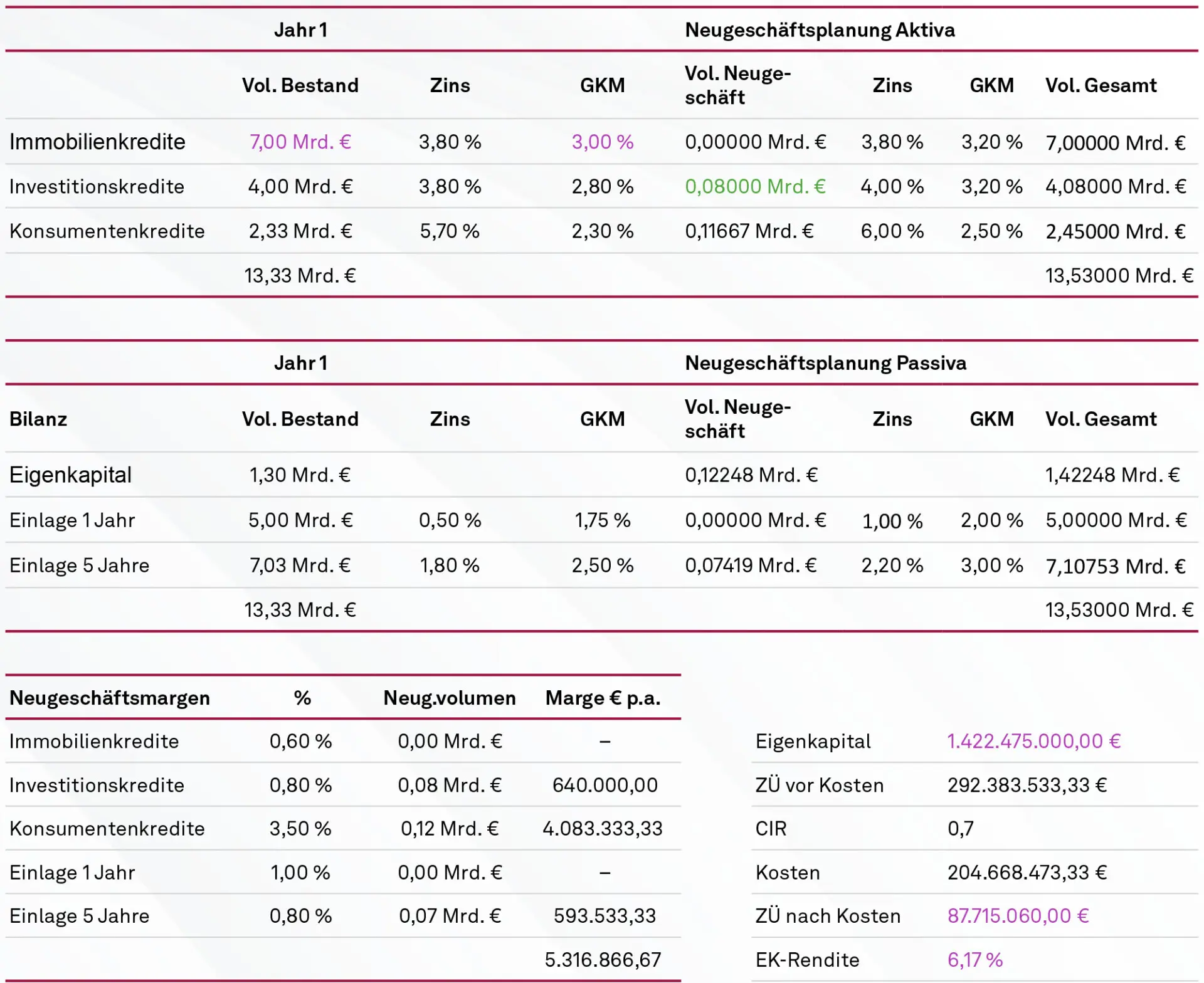This screenshot has width=1204, height=983.
Task: Select the Neugeschäftsmargen table header
Action: (x=110, y=698)
